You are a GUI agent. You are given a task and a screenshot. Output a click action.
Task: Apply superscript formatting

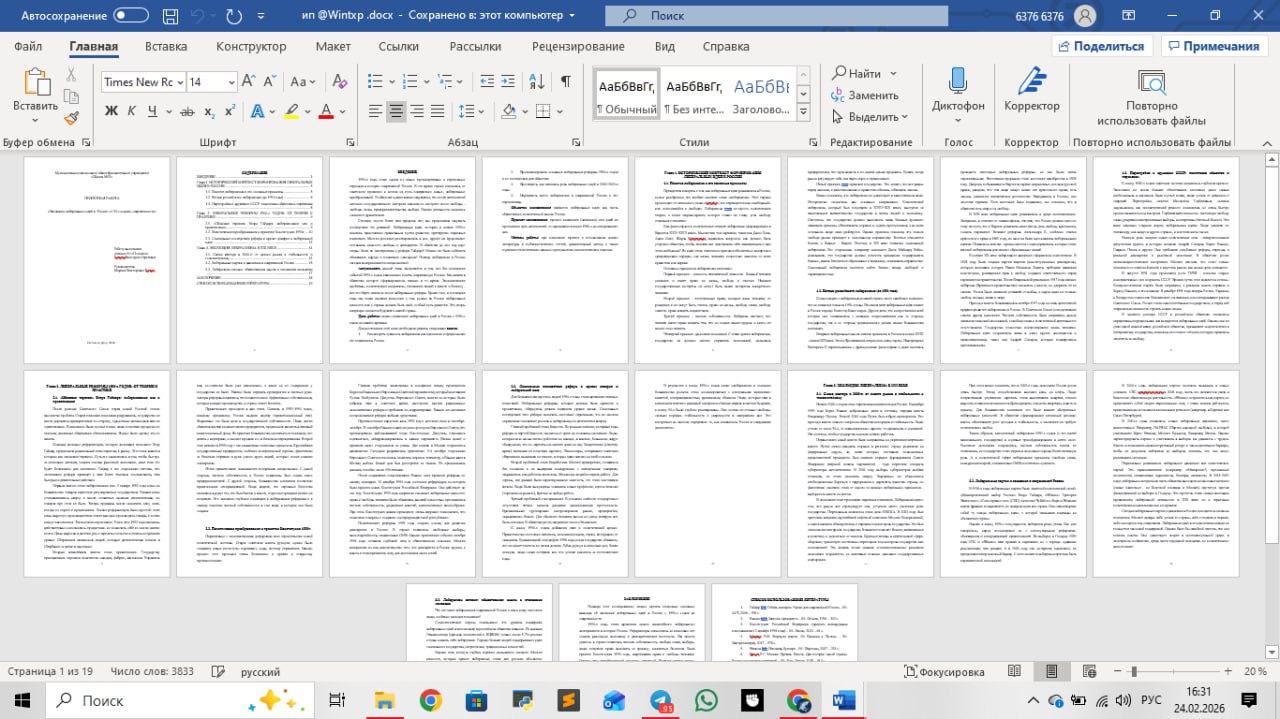click(x=230, y=111)
